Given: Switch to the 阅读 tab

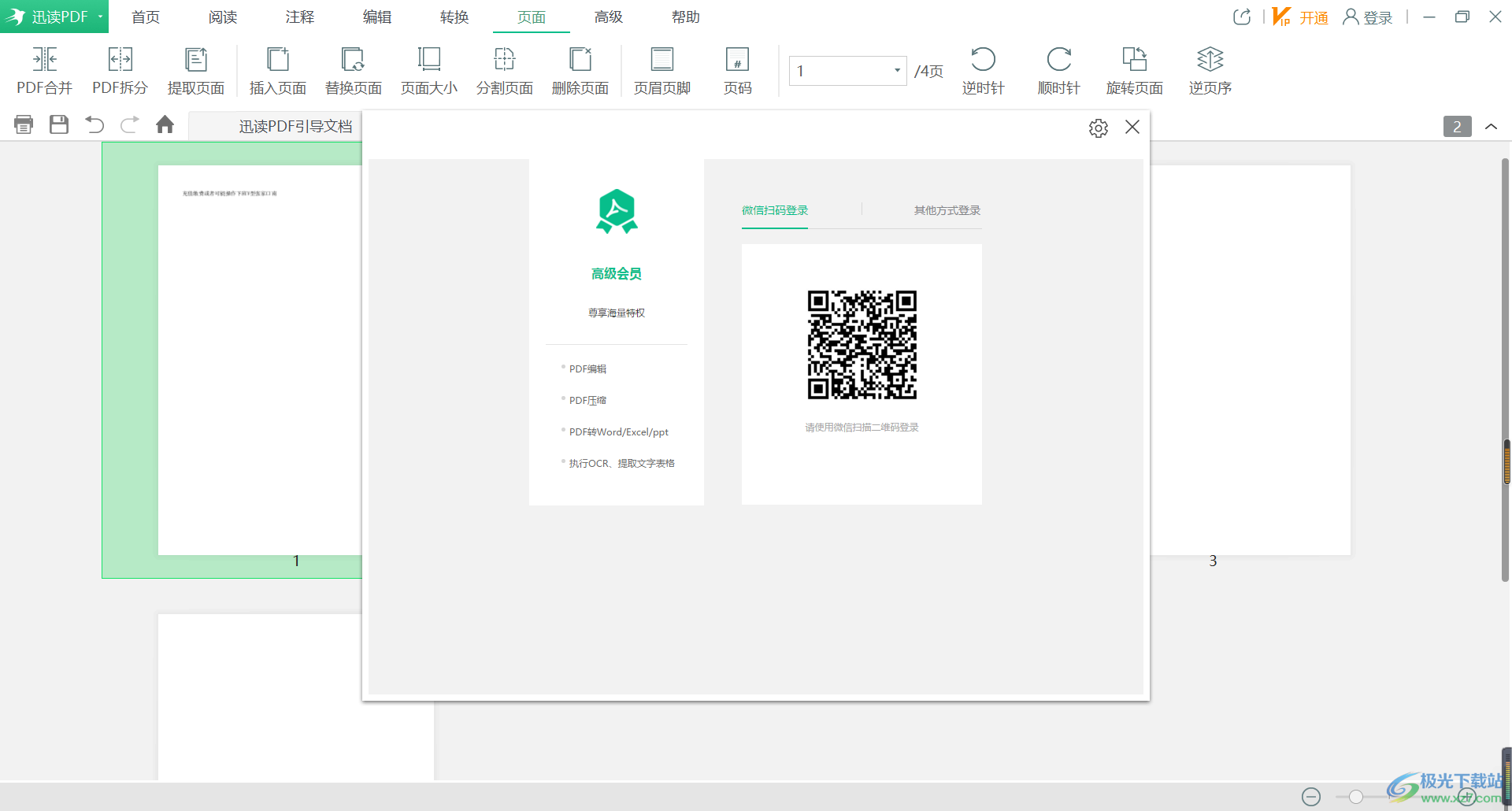Looking at the screenshot, I should [x=223, y=17].
